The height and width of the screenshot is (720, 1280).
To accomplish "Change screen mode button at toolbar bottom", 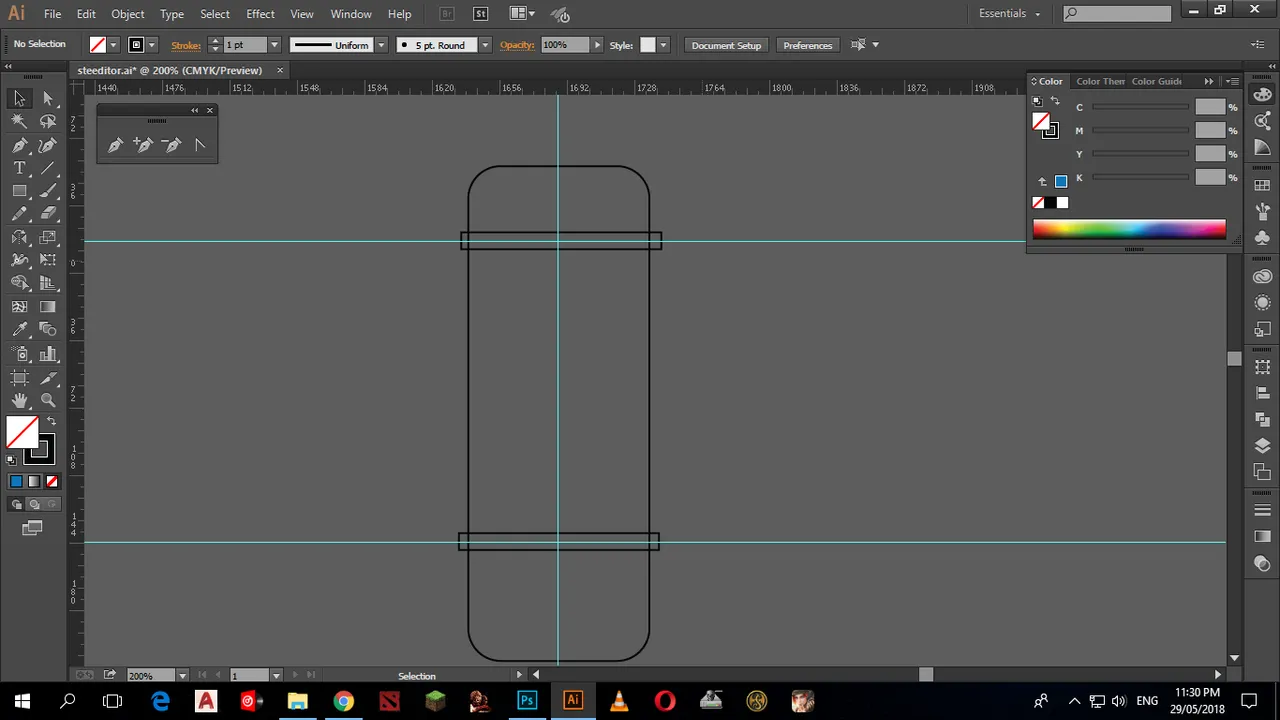I will coord(32,528).
